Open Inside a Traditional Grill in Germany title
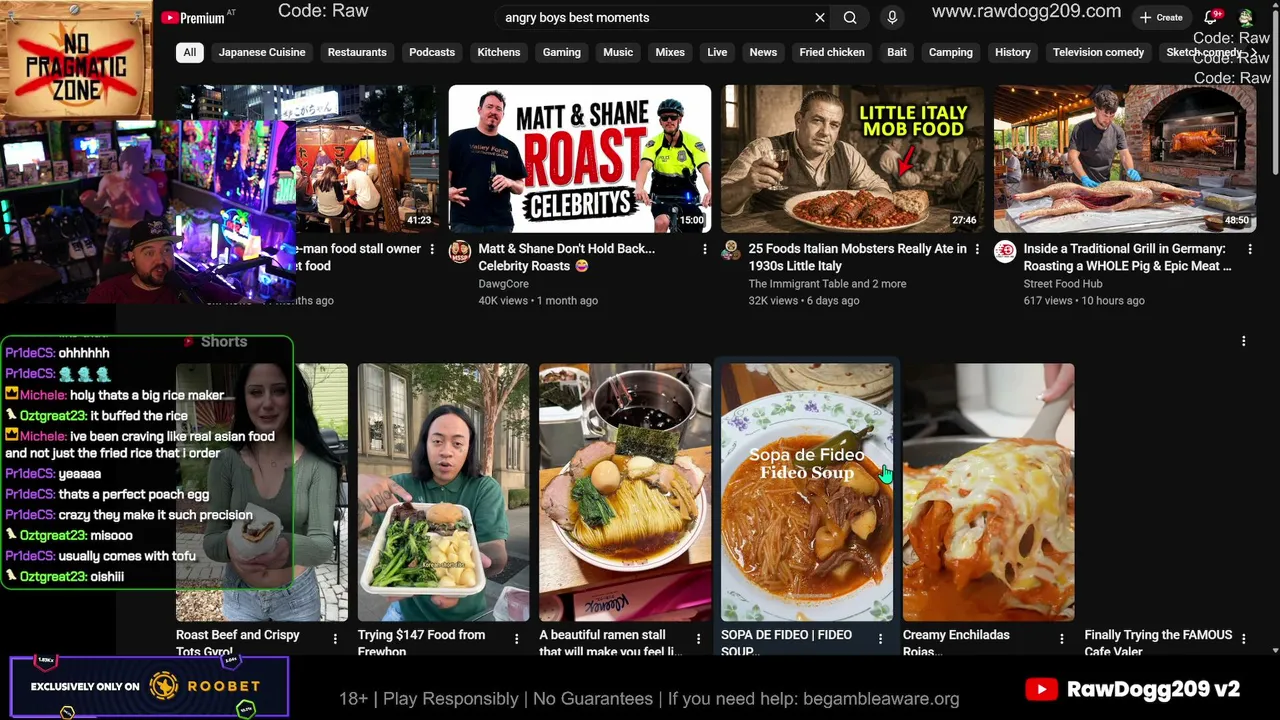Image resolution: width=1280 pixels, height=720 pixels. [x=1127, y=257]
